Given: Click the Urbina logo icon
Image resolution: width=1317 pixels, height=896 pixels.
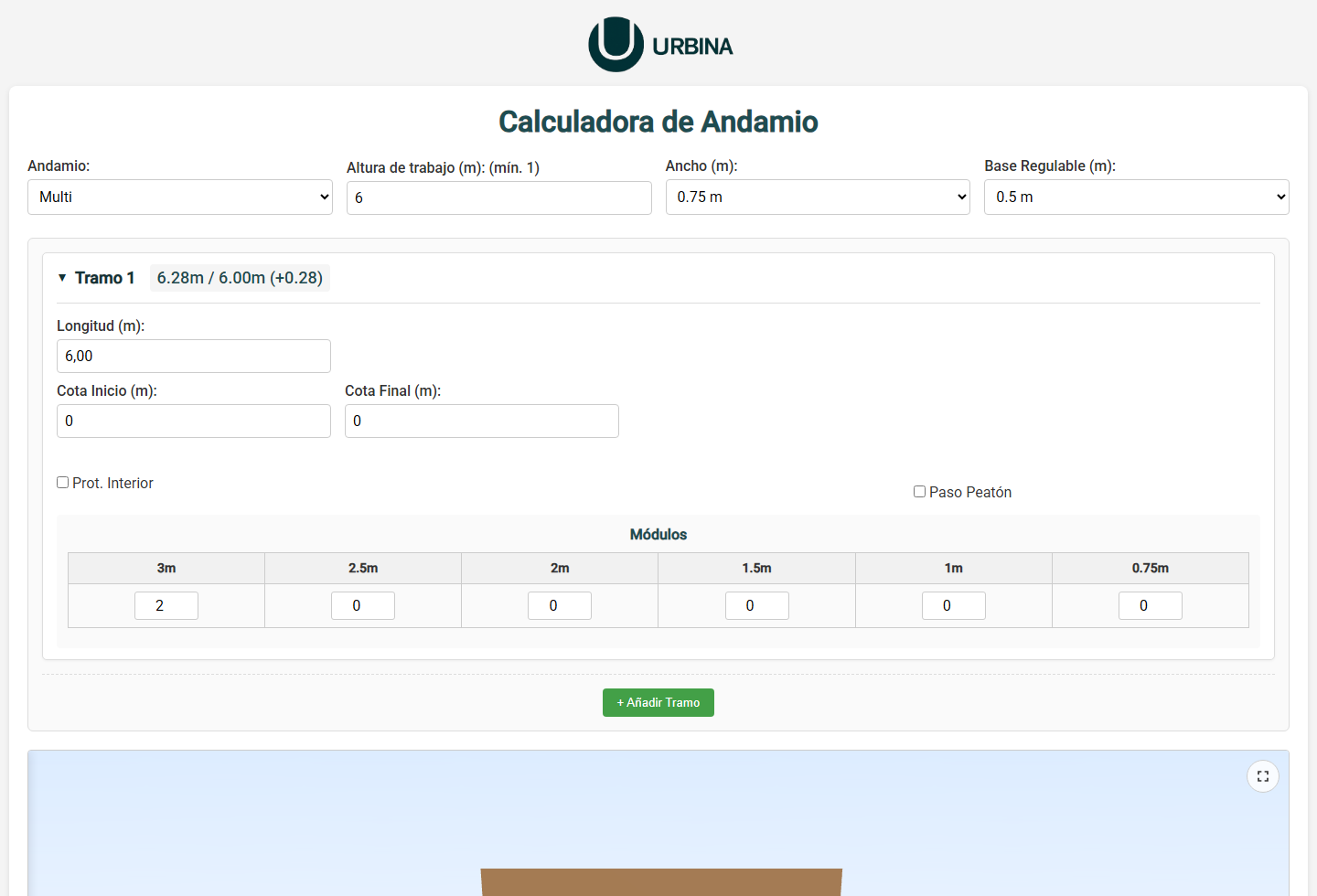Looking at the screenshot, I should coord(616,44).
